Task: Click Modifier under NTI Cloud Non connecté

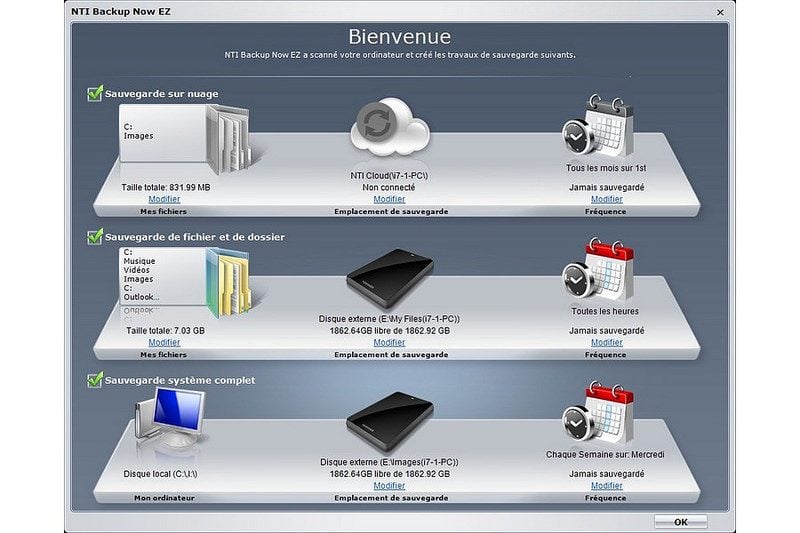Action: coord(389,199)
